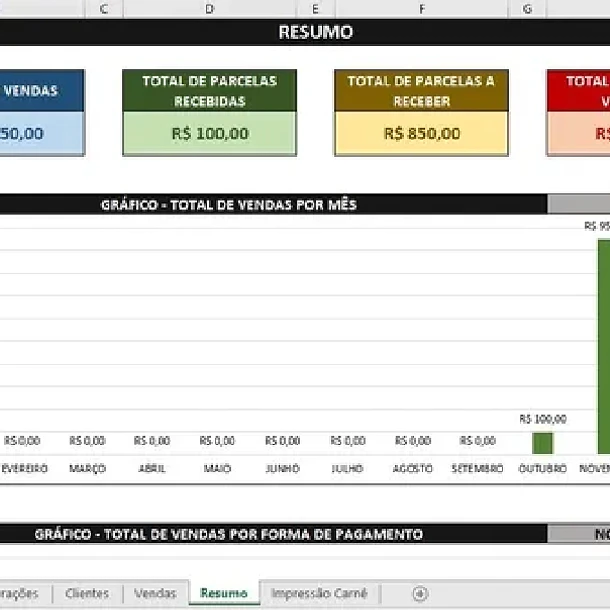Select column F header
The image size is (610, 610).
pos(422,9)
